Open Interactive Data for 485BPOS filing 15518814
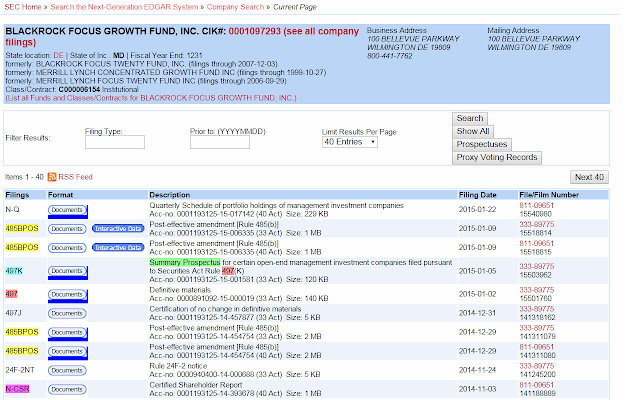The height and width of the screenshot is (400, 640). pyautogui.click(x=118, y=229)
